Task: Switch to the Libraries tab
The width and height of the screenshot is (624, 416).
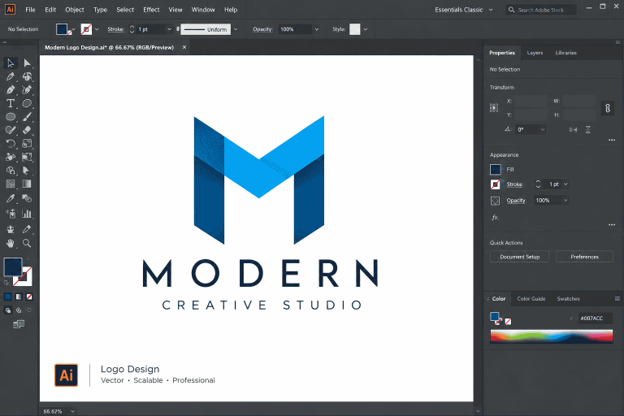Action: [x=566, y=53]
